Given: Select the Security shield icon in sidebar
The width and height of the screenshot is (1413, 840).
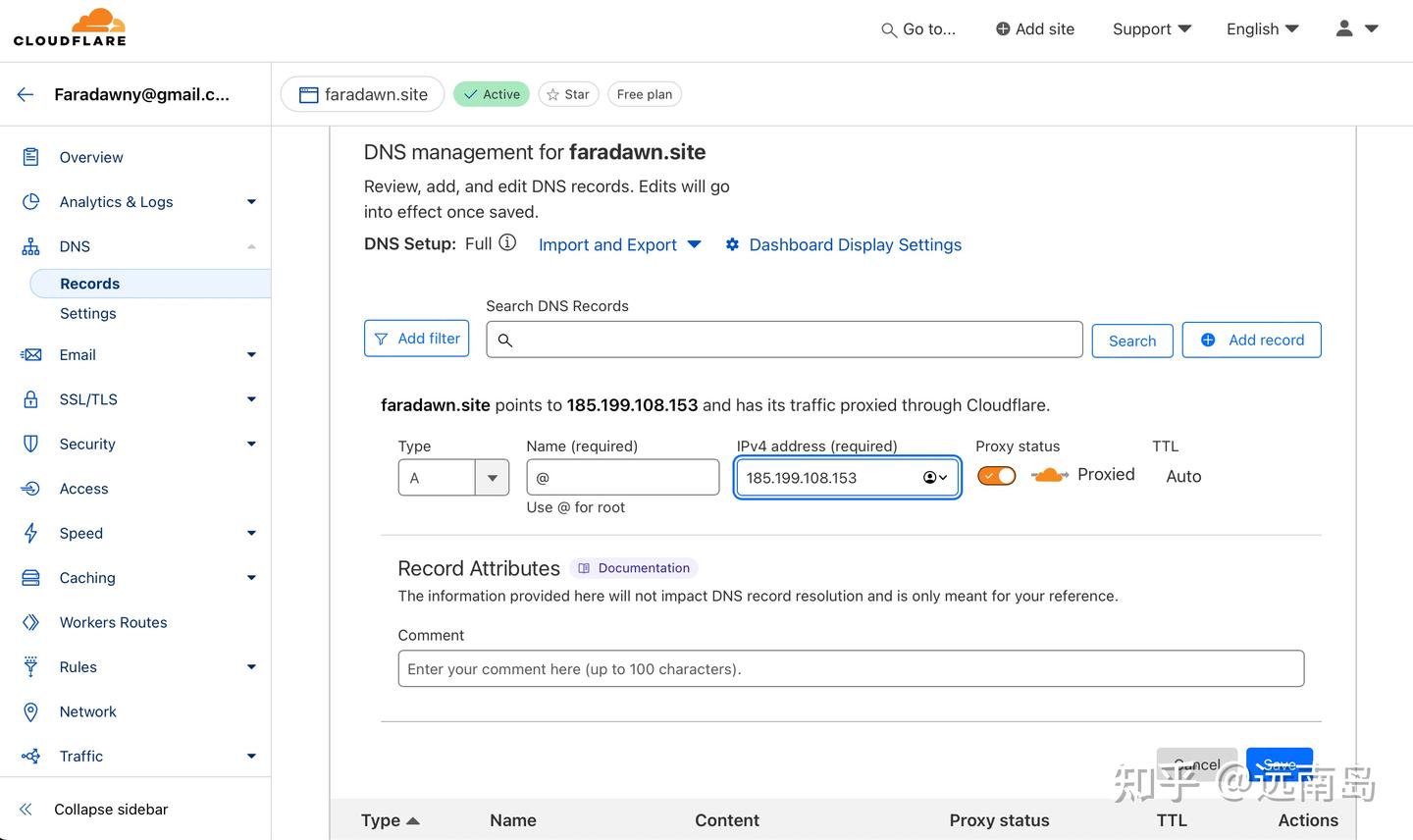Looking at the screenshot, I should click(30, 444).
